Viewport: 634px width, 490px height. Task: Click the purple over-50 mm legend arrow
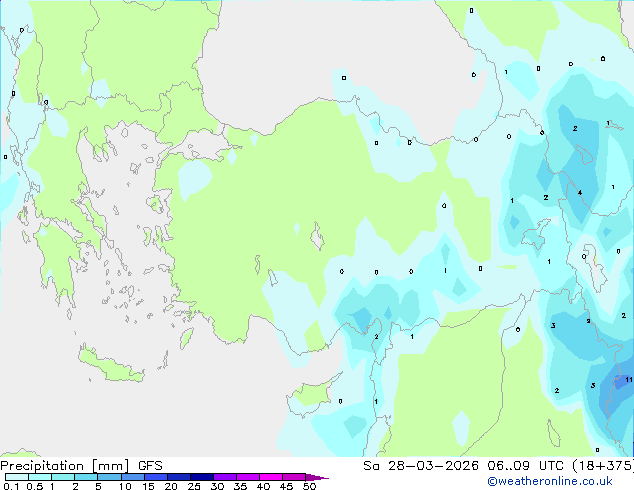click(x=316, y=478)
